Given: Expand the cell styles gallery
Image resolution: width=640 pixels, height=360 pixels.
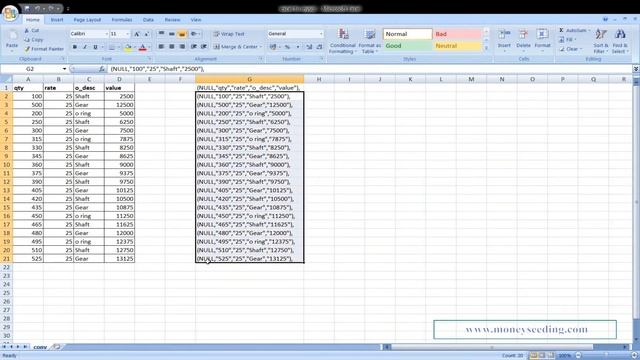Looking at the screenshot, I should coord(486,48).
